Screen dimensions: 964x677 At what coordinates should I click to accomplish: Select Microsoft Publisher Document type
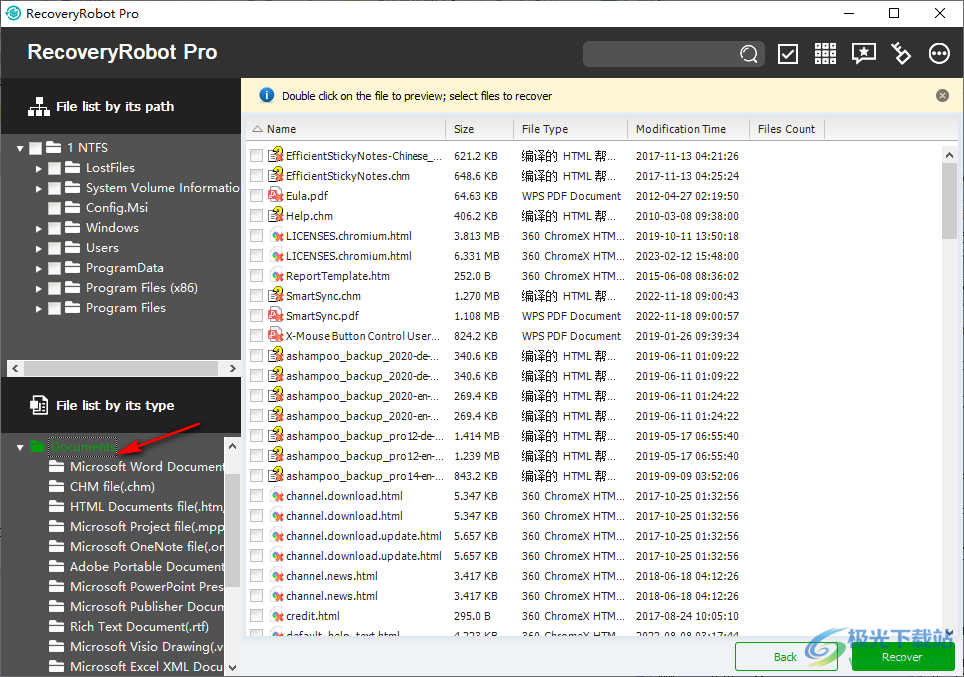147,606
